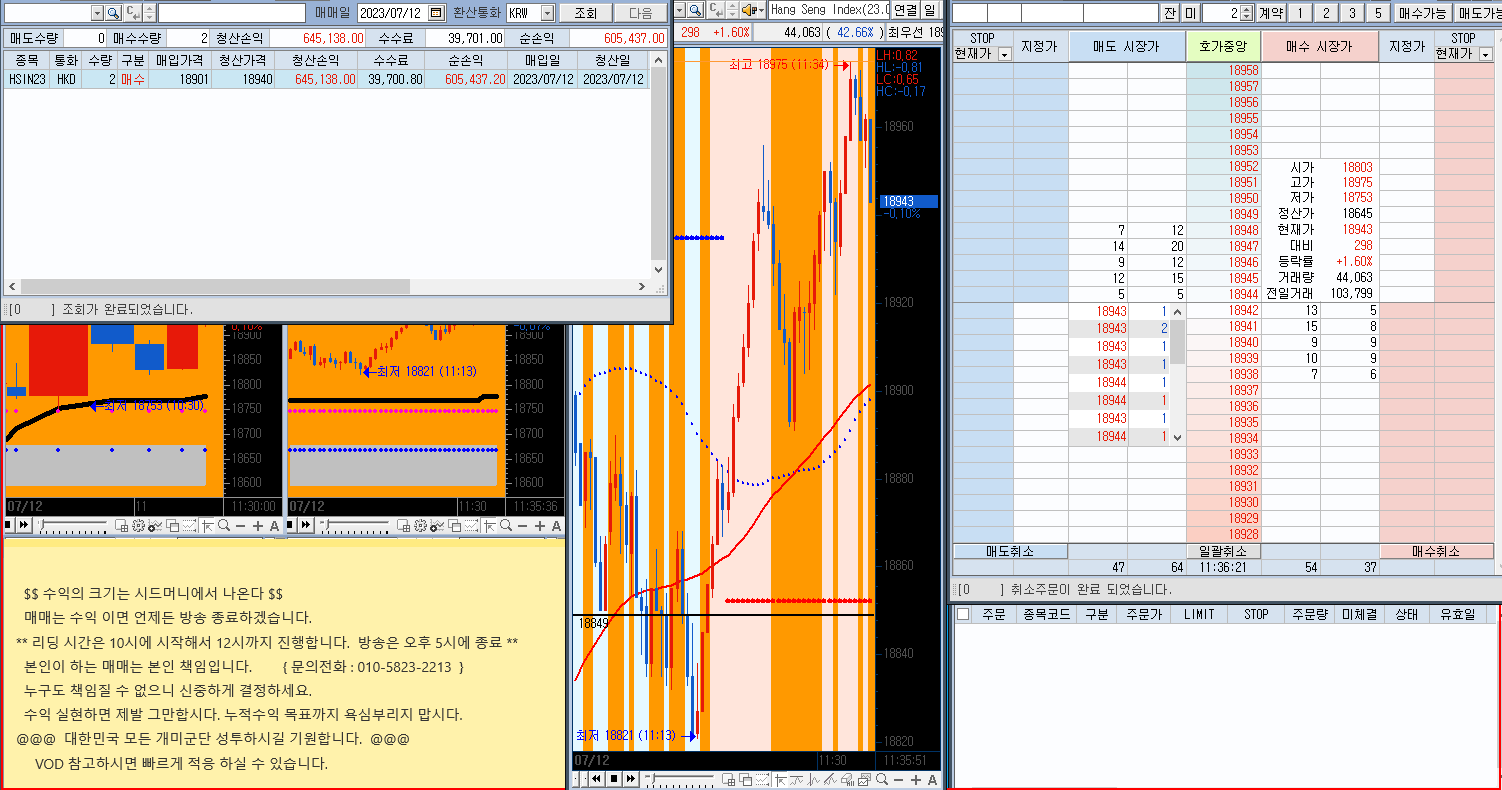This screenshot has width=1502, height=790.
Task: Click the 다음 next button
Action: coord(640,13)
